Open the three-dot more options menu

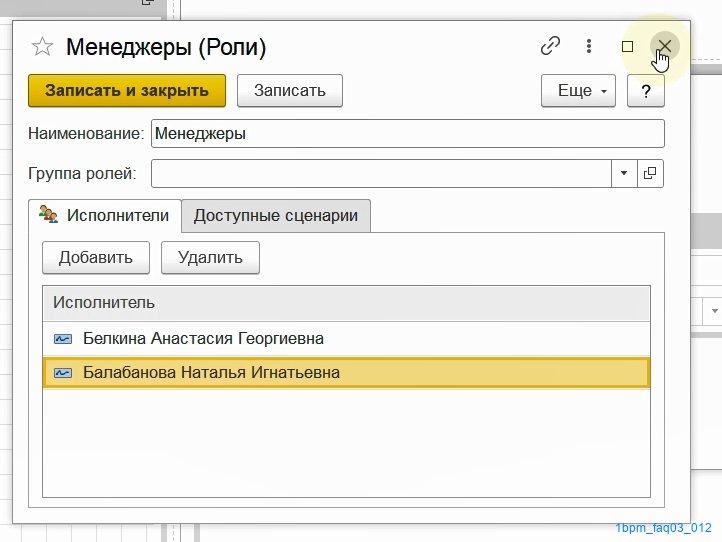(589, 46)
